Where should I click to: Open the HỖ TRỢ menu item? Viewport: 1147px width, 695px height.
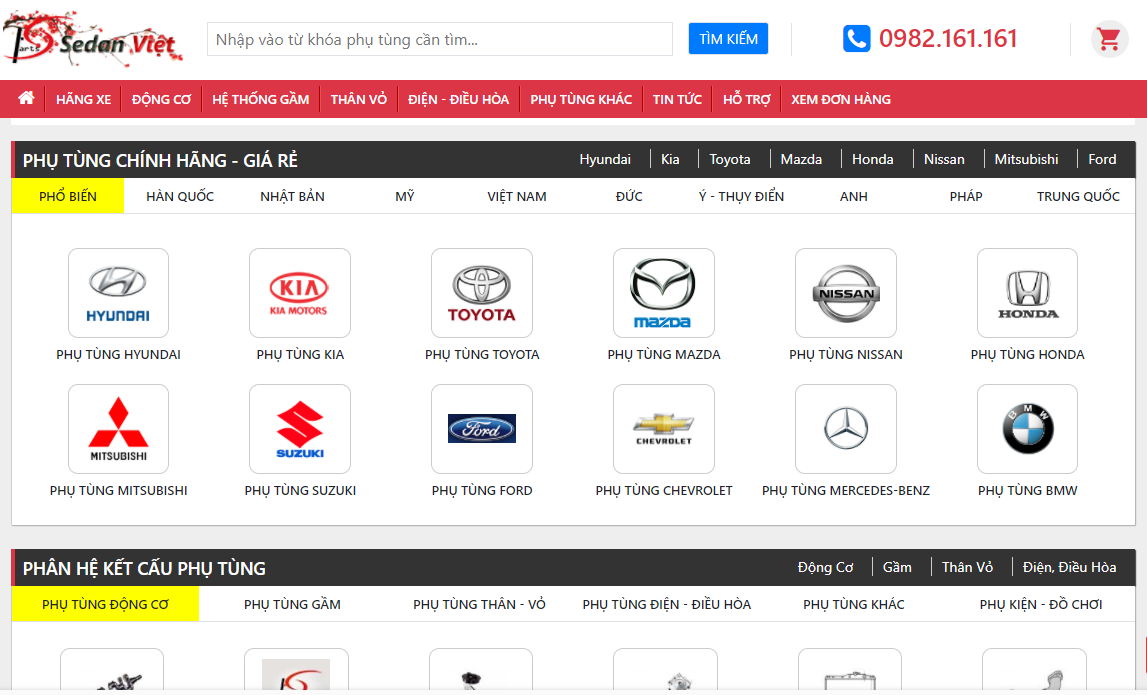point(747,99)
